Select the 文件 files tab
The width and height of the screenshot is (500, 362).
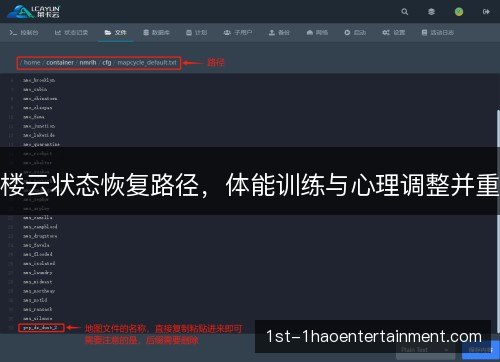click(115, 32)
